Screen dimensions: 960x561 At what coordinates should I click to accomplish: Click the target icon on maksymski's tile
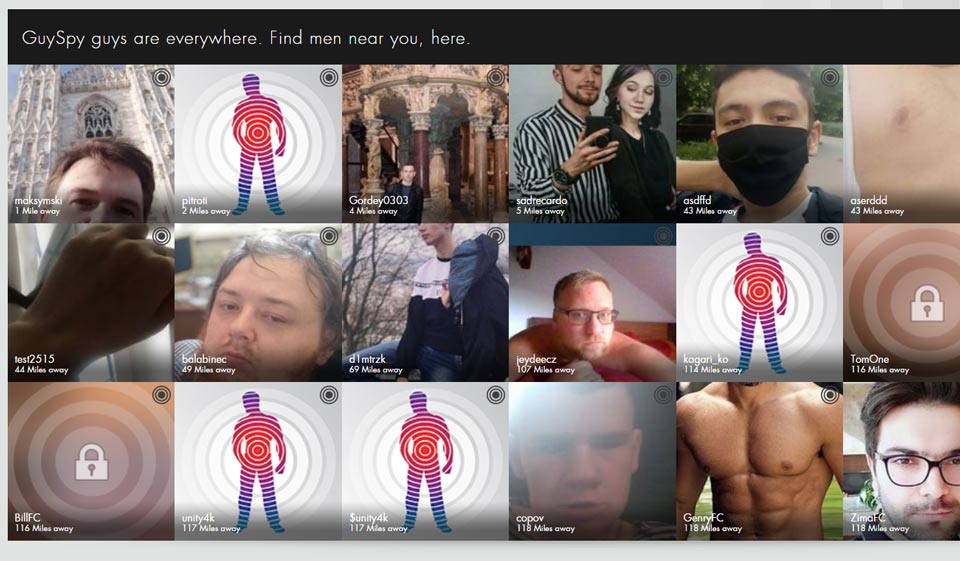pos(161,77)
